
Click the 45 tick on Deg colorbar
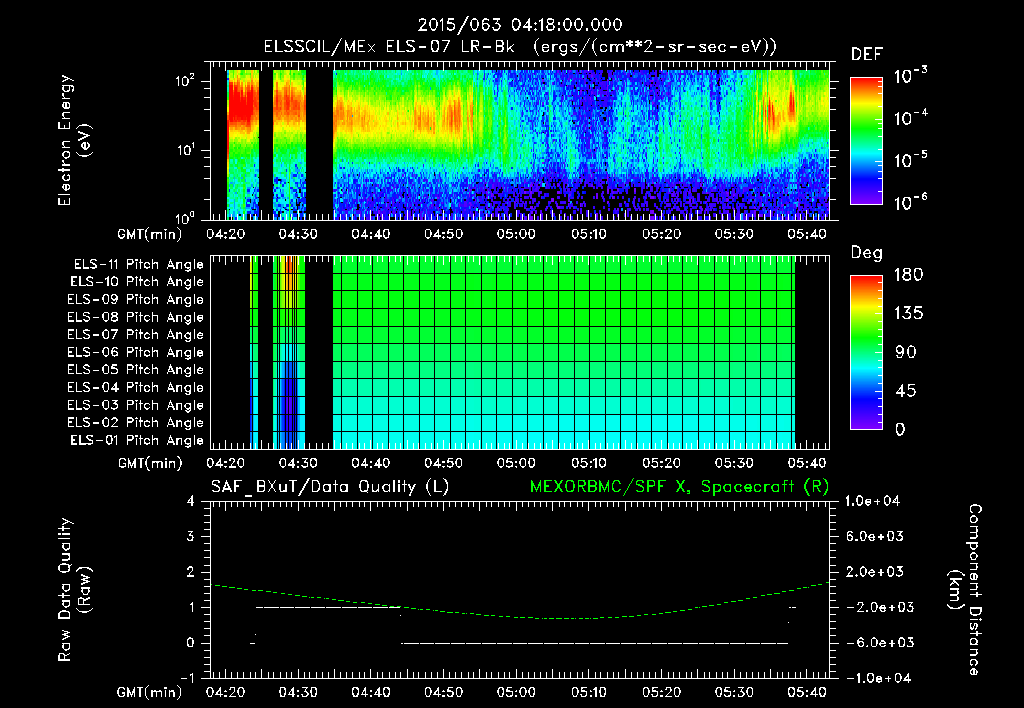pos(905,391)
